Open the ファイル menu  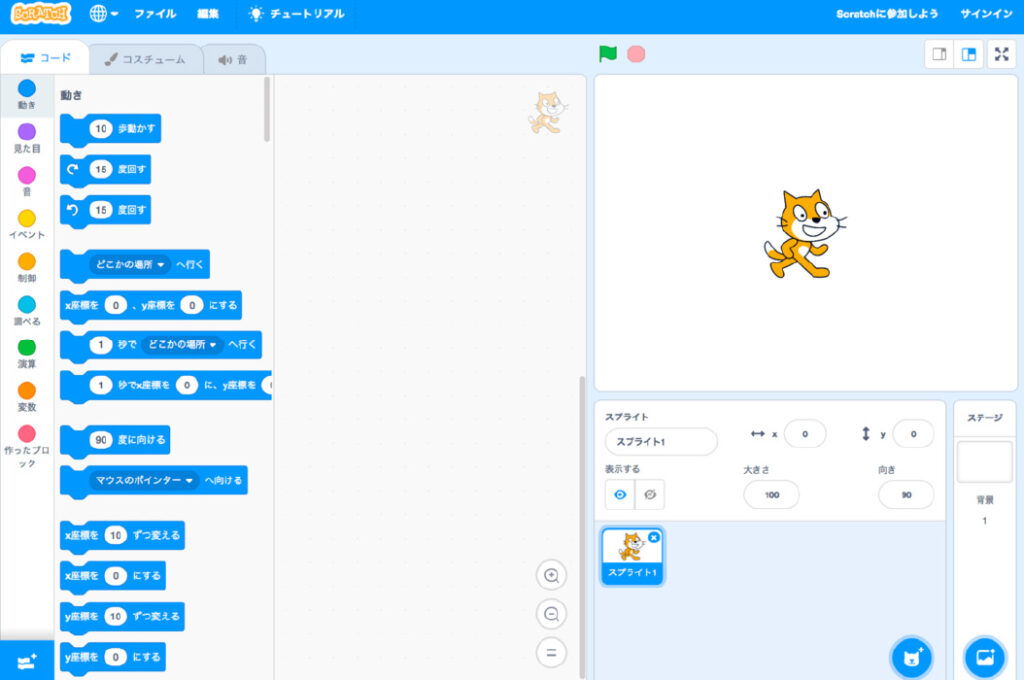(x=155, y=14)
